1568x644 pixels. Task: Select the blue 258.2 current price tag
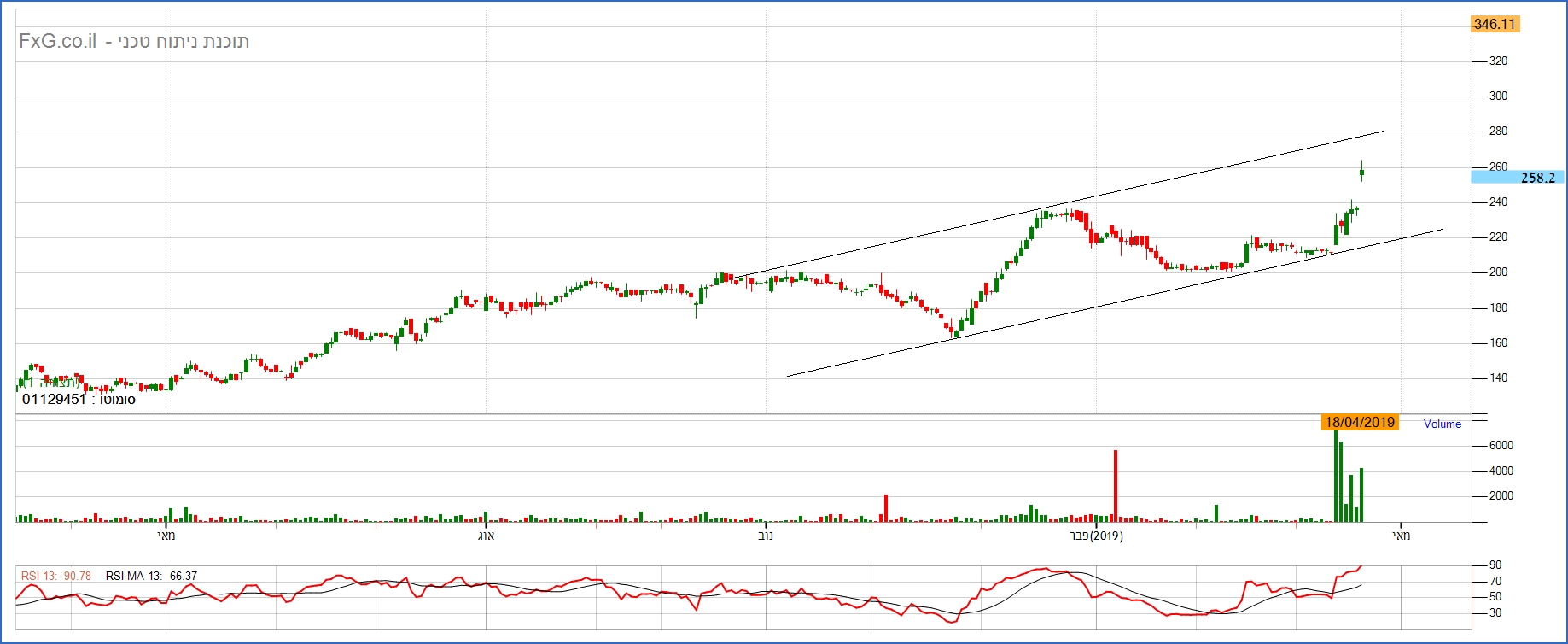1518,178
